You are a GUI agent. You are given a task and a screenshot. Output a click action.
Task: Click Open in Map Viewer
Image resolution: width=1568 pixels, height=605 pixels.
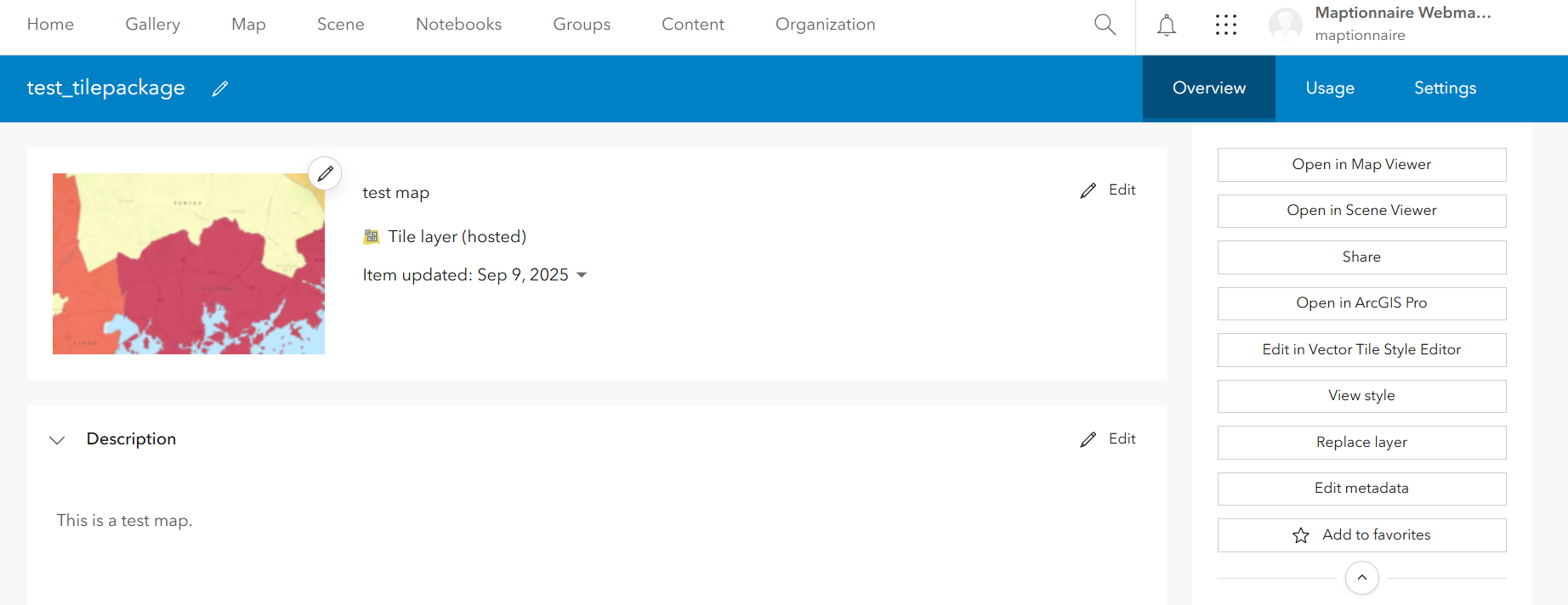coord(1362,165)
